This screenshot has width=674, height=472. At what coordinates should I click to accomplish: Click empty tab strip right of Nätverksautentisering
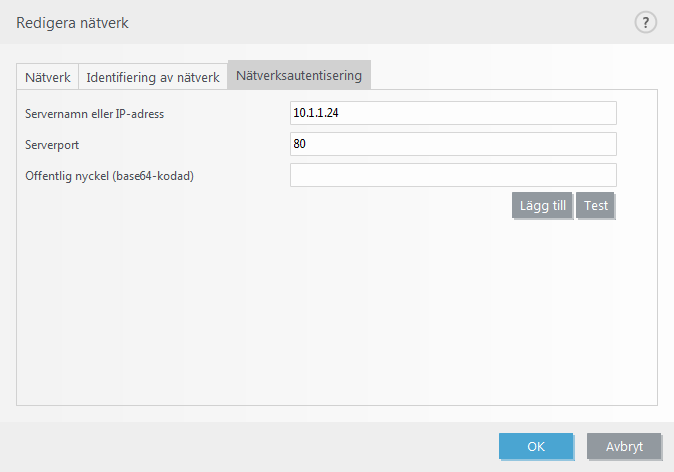tap(510, 76)
